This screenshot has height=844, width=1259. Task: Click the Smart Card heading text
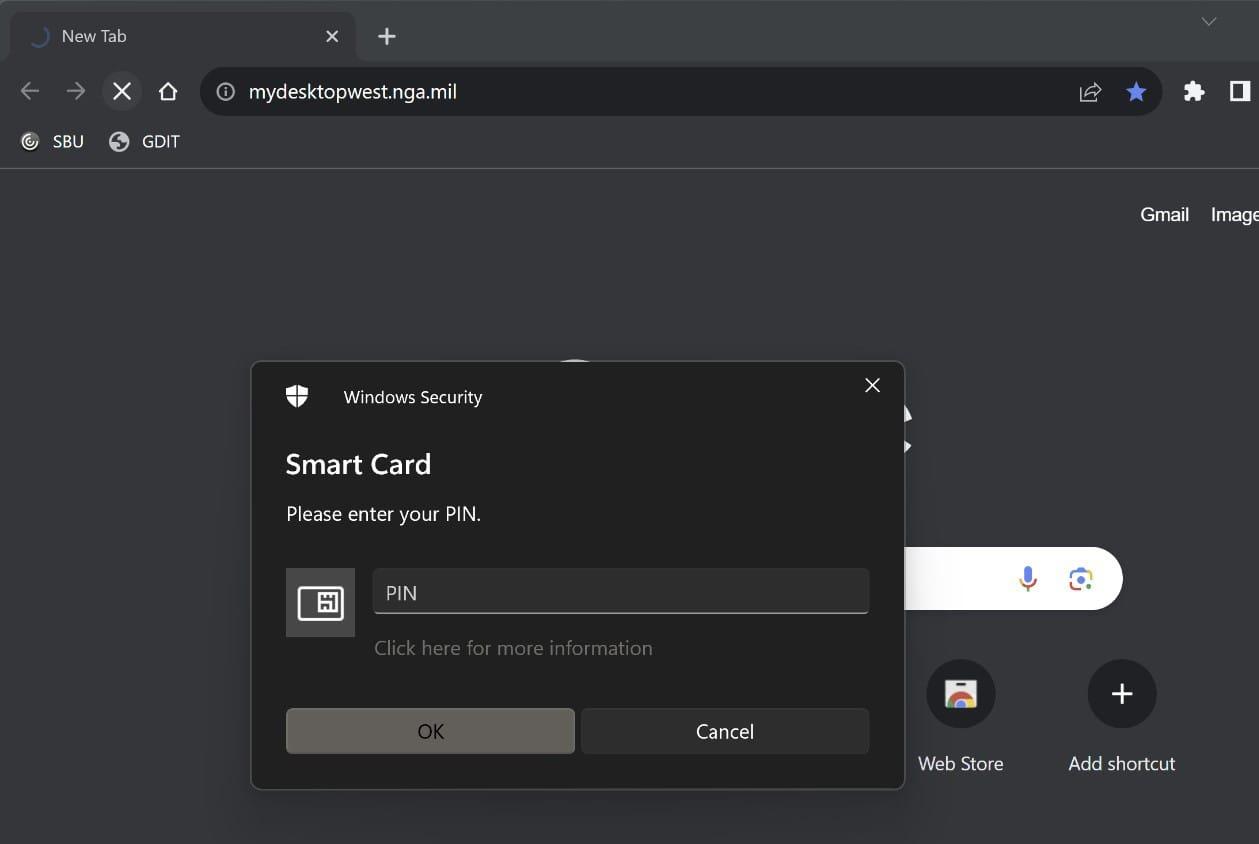[358, 464]
